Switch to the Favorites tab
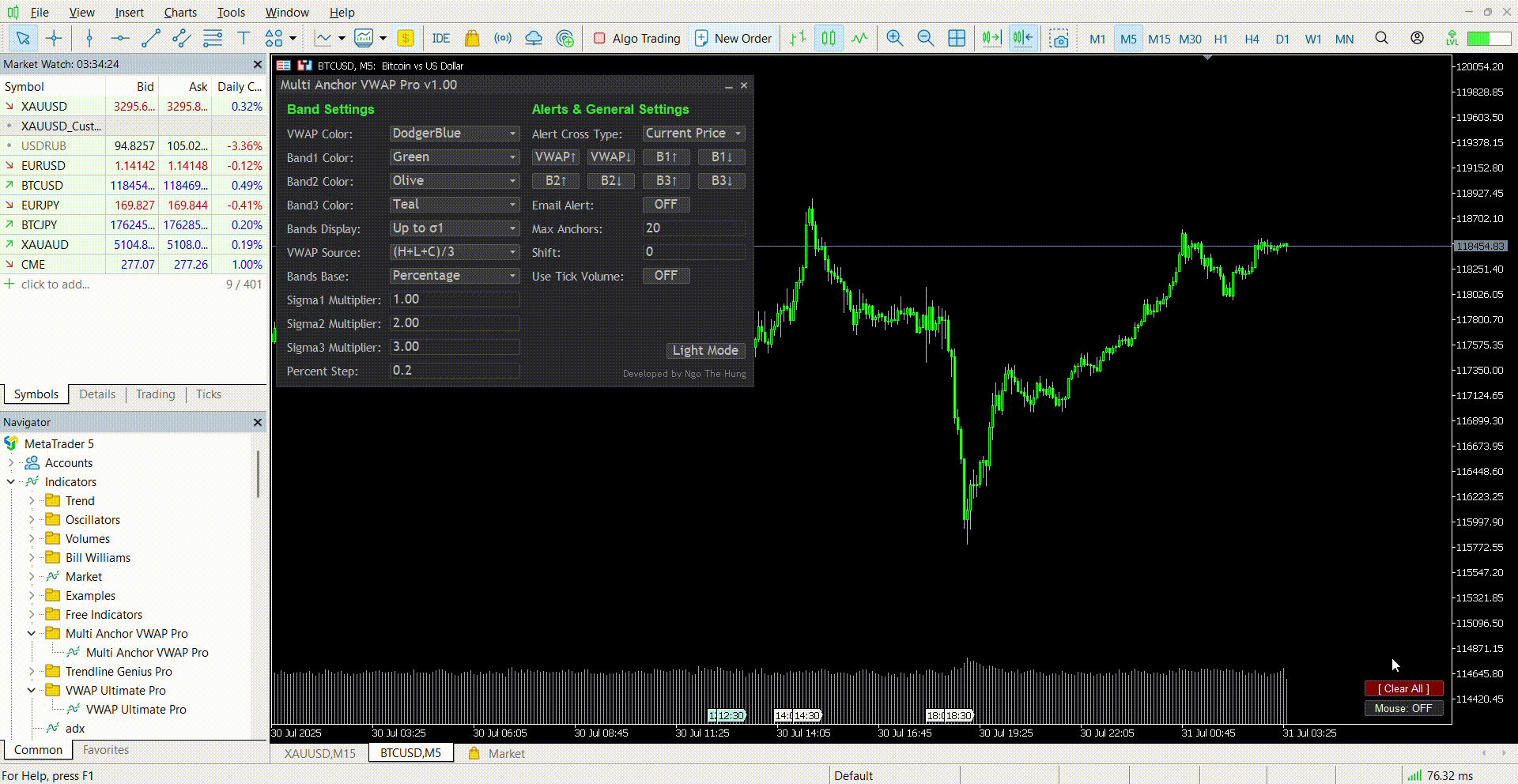The image size is (1518, 784). [x=106, y=749]
